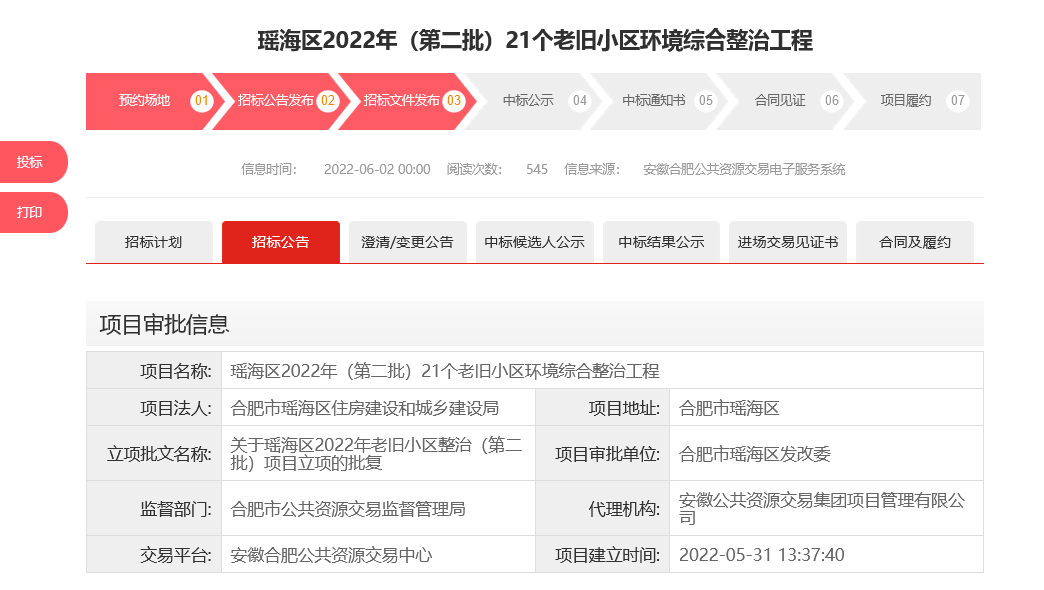Click the 项目审批信息 section header

click(165, 324)
